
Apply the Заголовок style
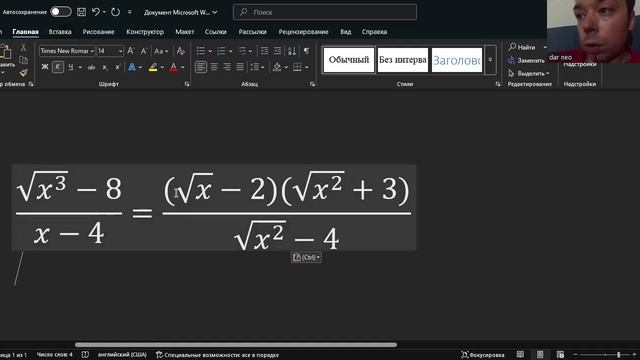[457, 60]
